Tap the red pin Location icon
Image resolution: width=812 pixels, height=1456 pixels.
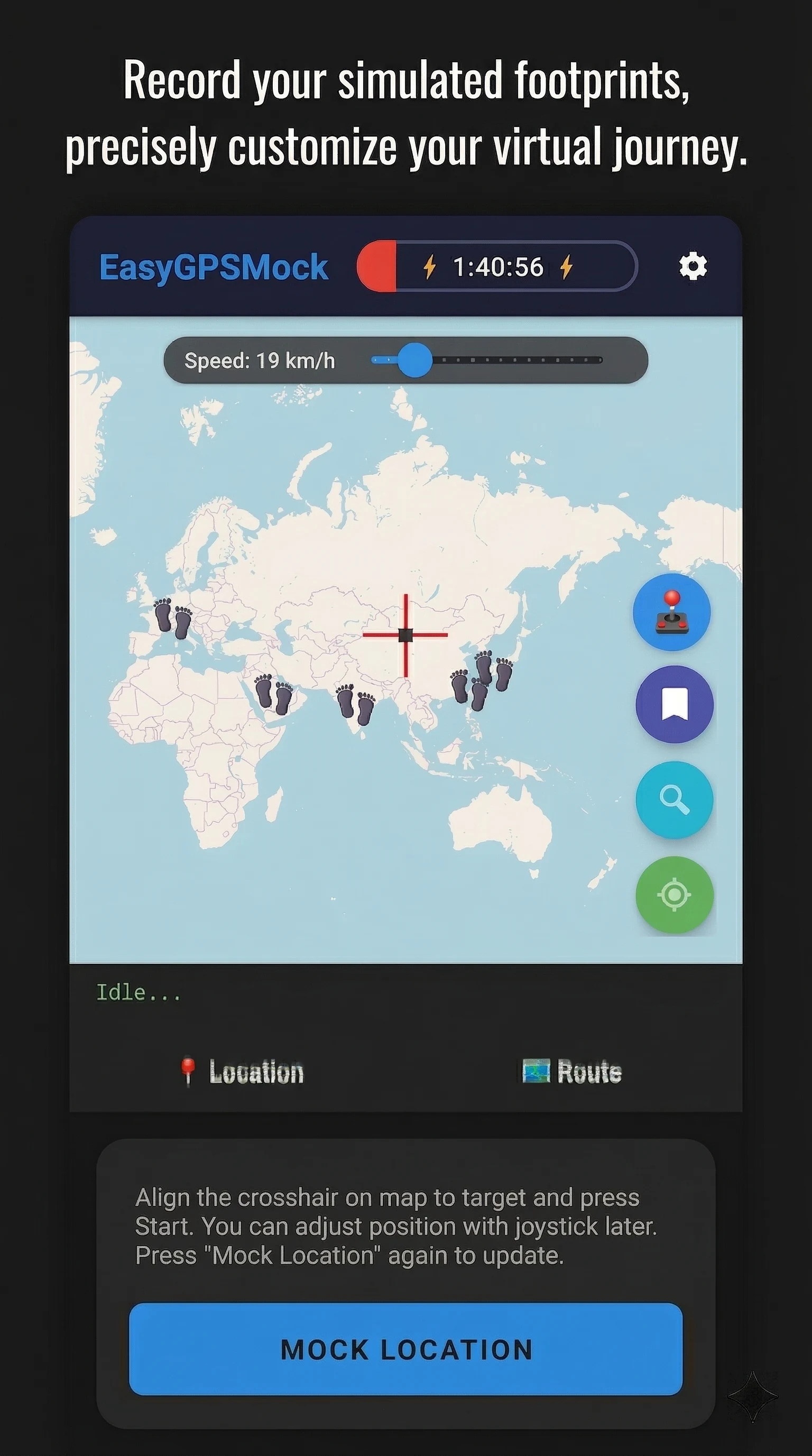click(188, 1072)
